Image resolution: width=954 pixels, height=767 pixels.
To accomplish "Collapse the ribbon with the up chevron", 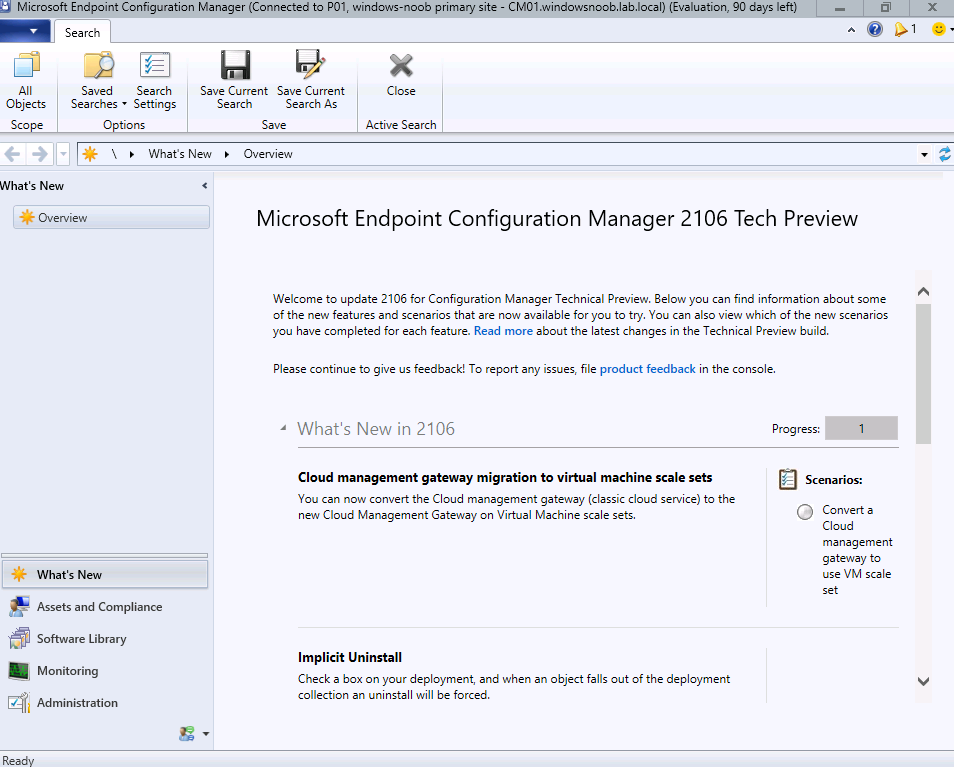I will pos(851,30).
